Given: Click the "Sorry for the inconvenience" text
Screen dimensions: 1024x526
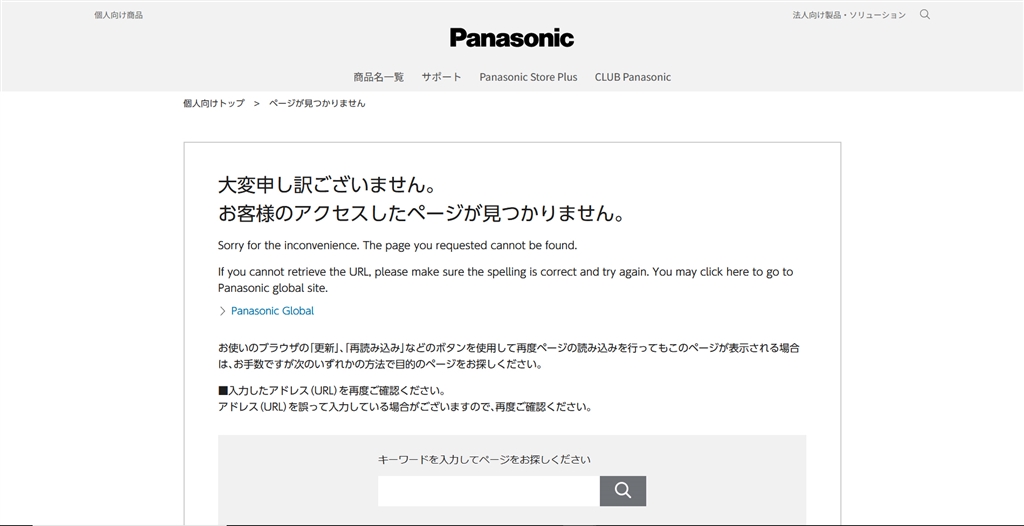Looking at the screenshot, I should [x=397, y=245].
